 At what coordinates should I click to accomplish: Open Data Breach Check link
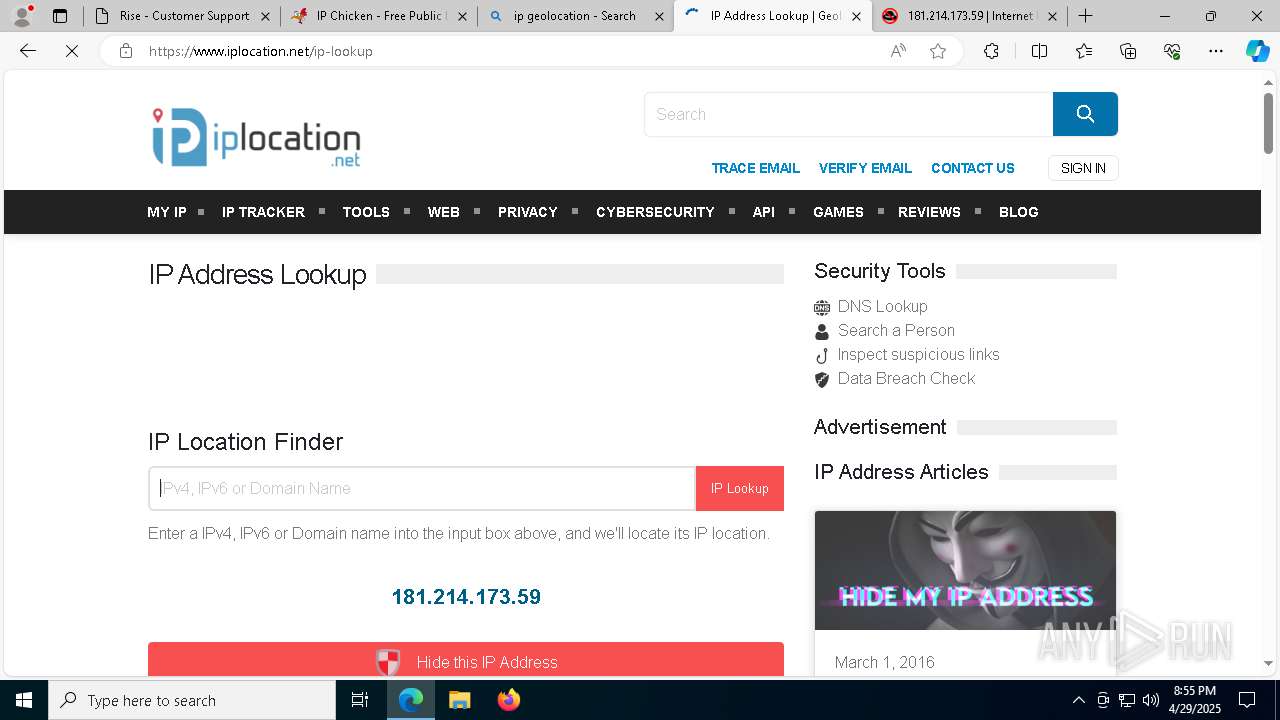coord(906,378)
